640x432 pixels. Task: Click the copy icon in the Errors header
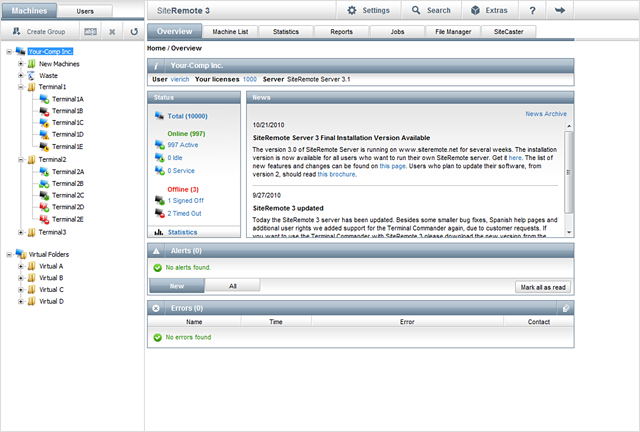coord(566,308)
